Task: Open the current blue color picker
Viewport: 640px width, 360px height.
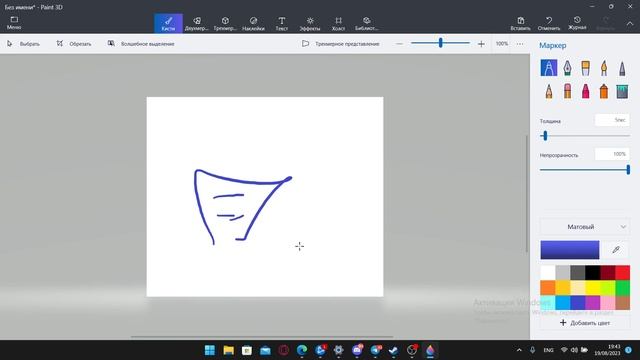Action: (x=570, y=249)
